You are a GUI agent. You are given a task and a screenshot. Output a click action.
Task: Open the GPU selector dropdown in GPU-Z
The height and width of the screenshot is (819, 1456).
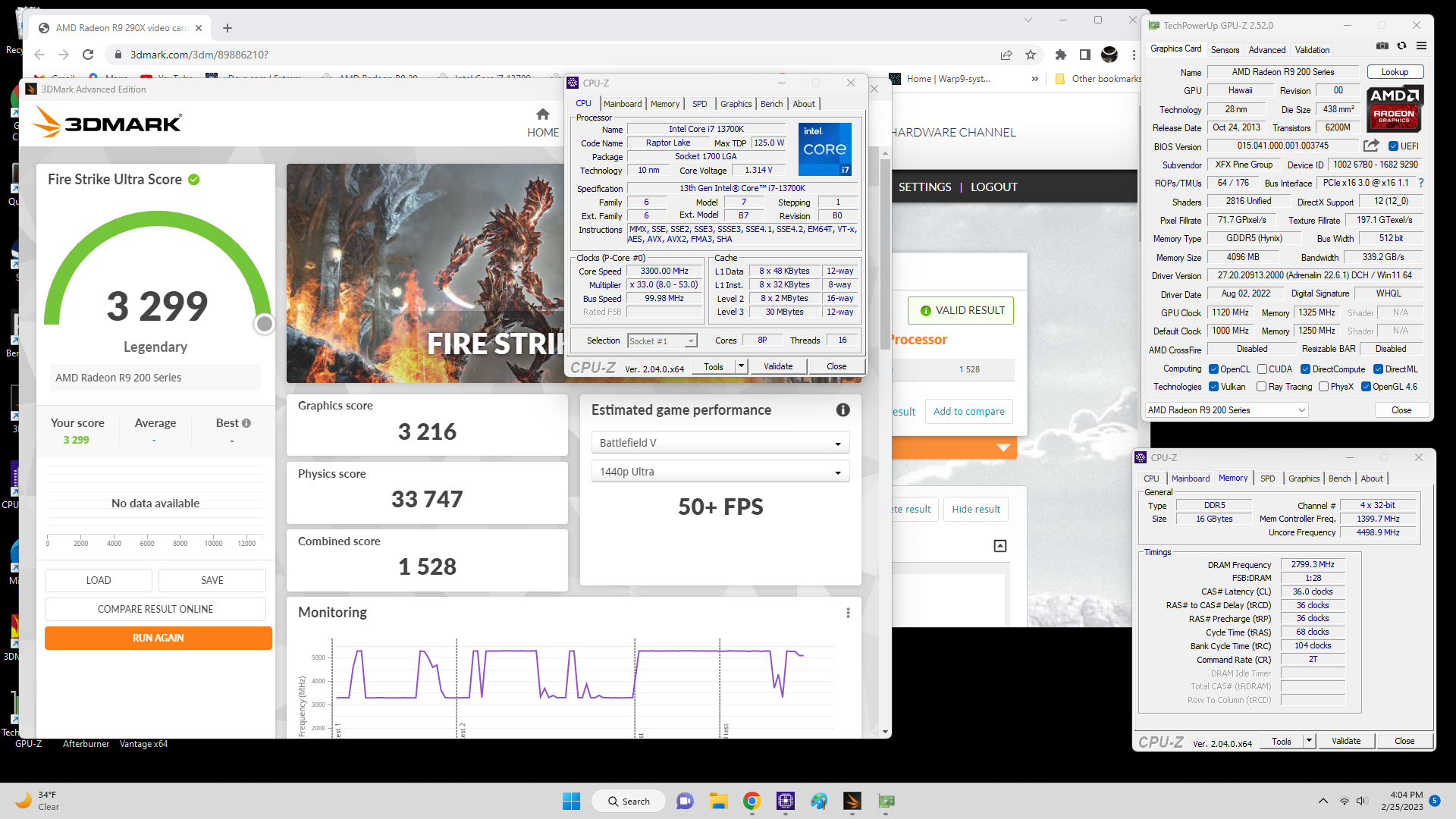point(1226,410)
